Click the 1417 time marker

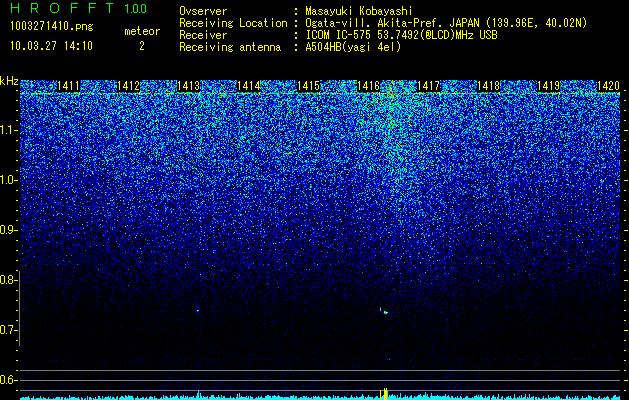click(428, 86)
